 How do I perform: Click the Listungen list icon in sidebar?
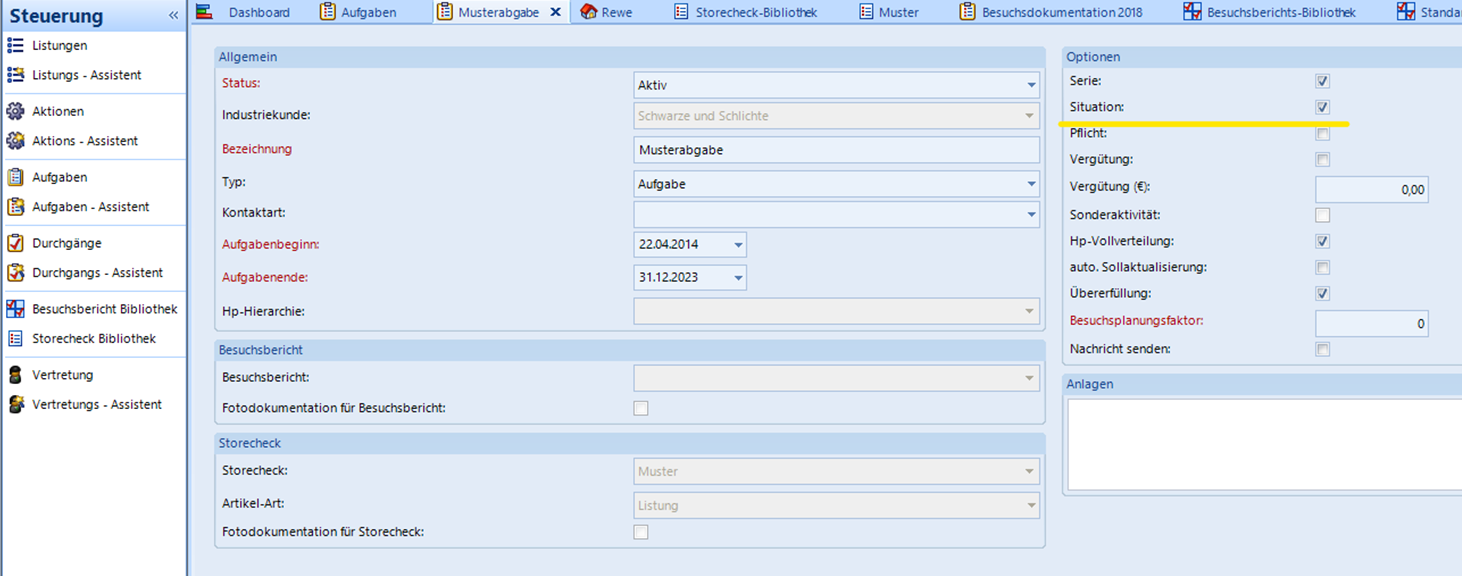15,46
